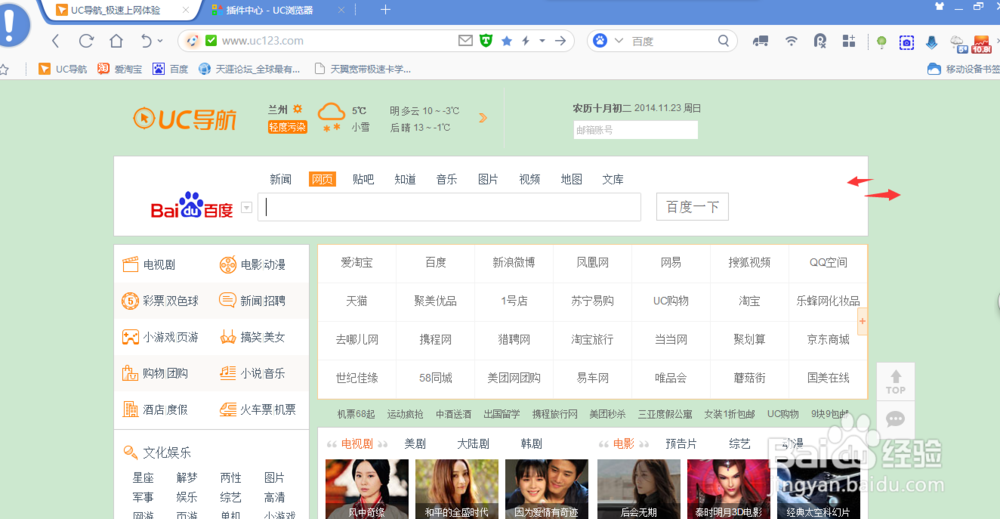Open the skin shirt icon in title bar
The height and width of the screenshot is (519, 1000).
pos(939,6)
